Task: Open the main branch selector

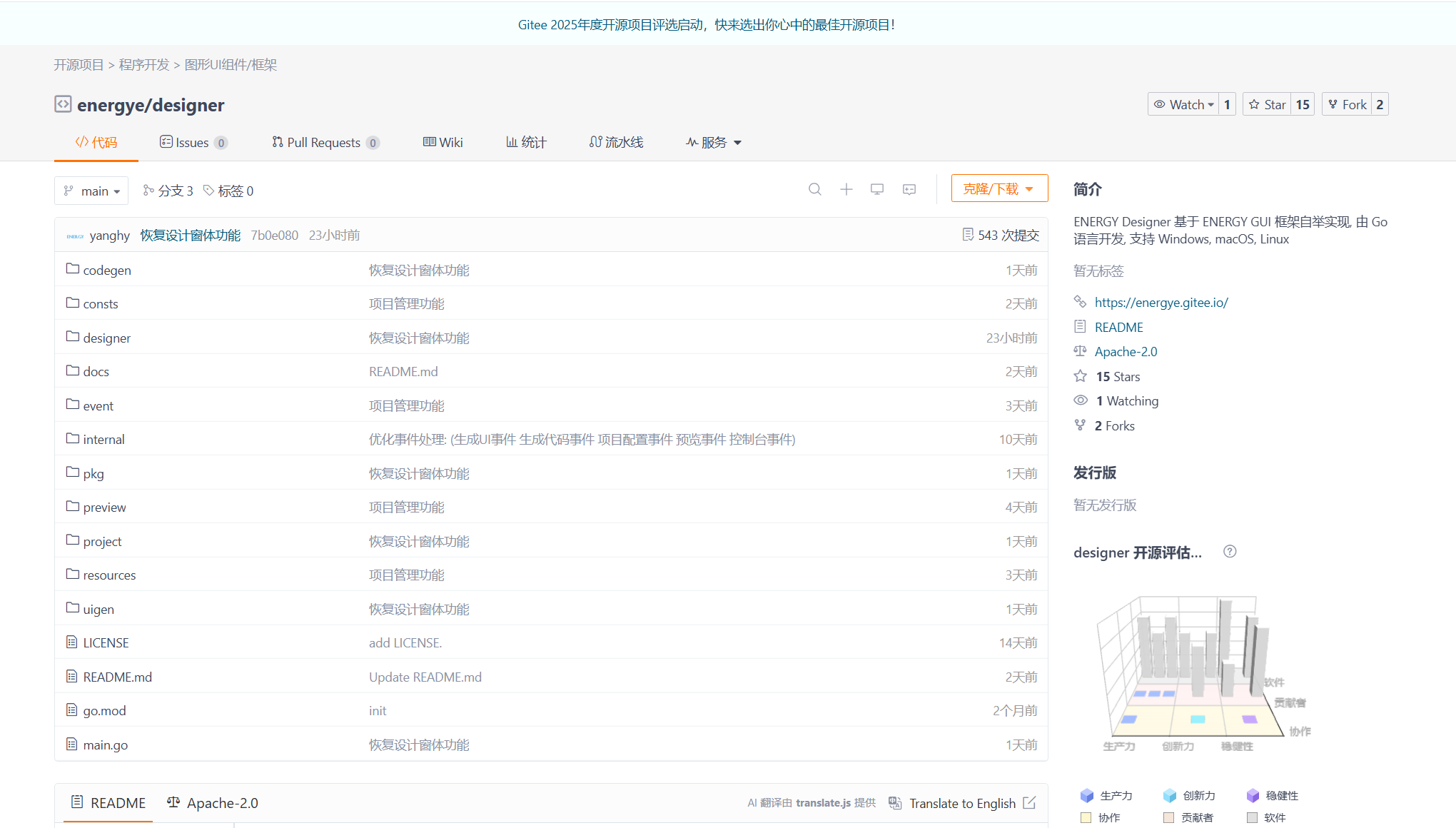Action: click(x=91, y=191)
